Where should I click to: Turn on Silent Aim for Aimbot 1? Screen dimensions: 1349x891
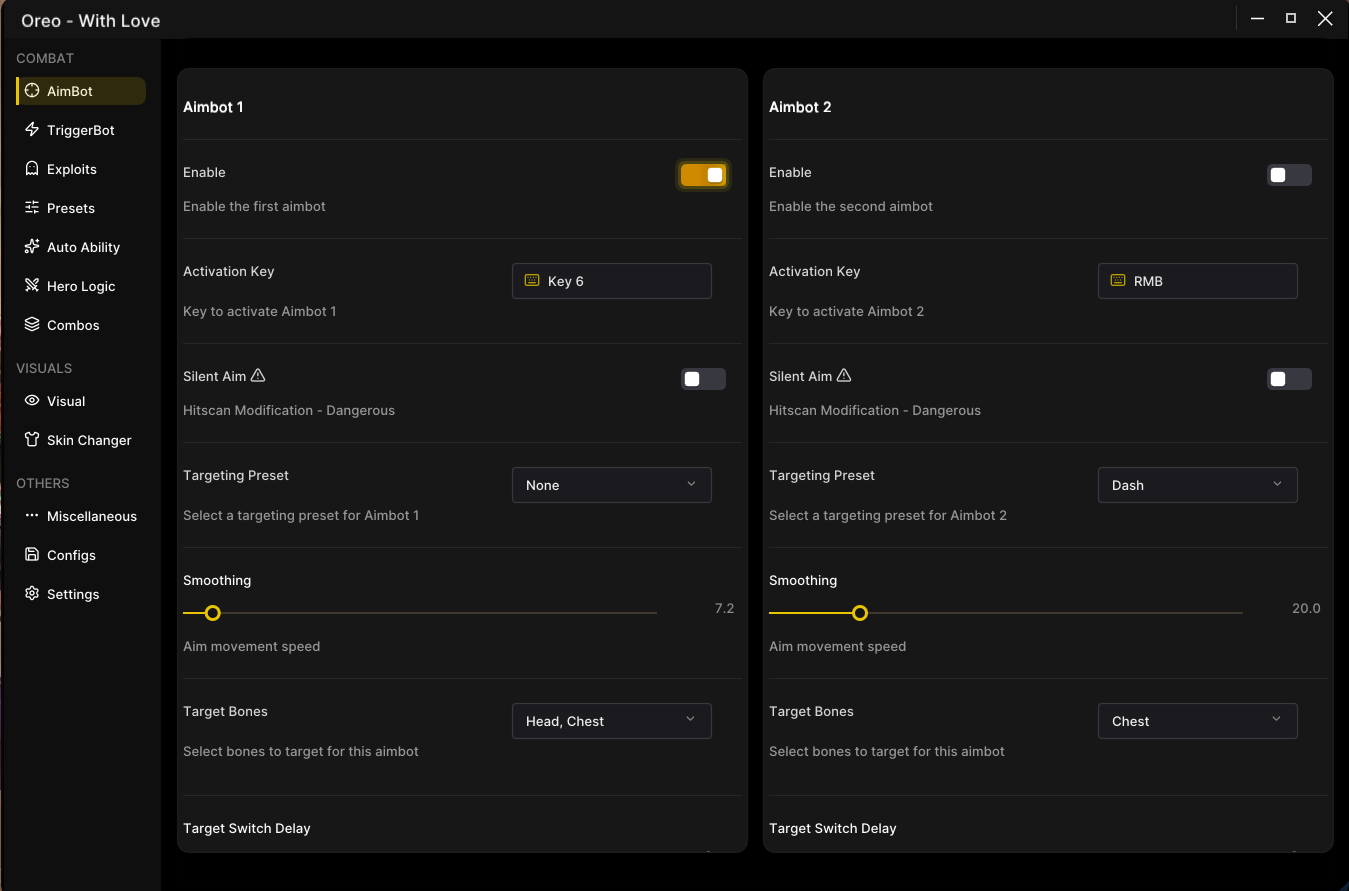coord(703,379)
